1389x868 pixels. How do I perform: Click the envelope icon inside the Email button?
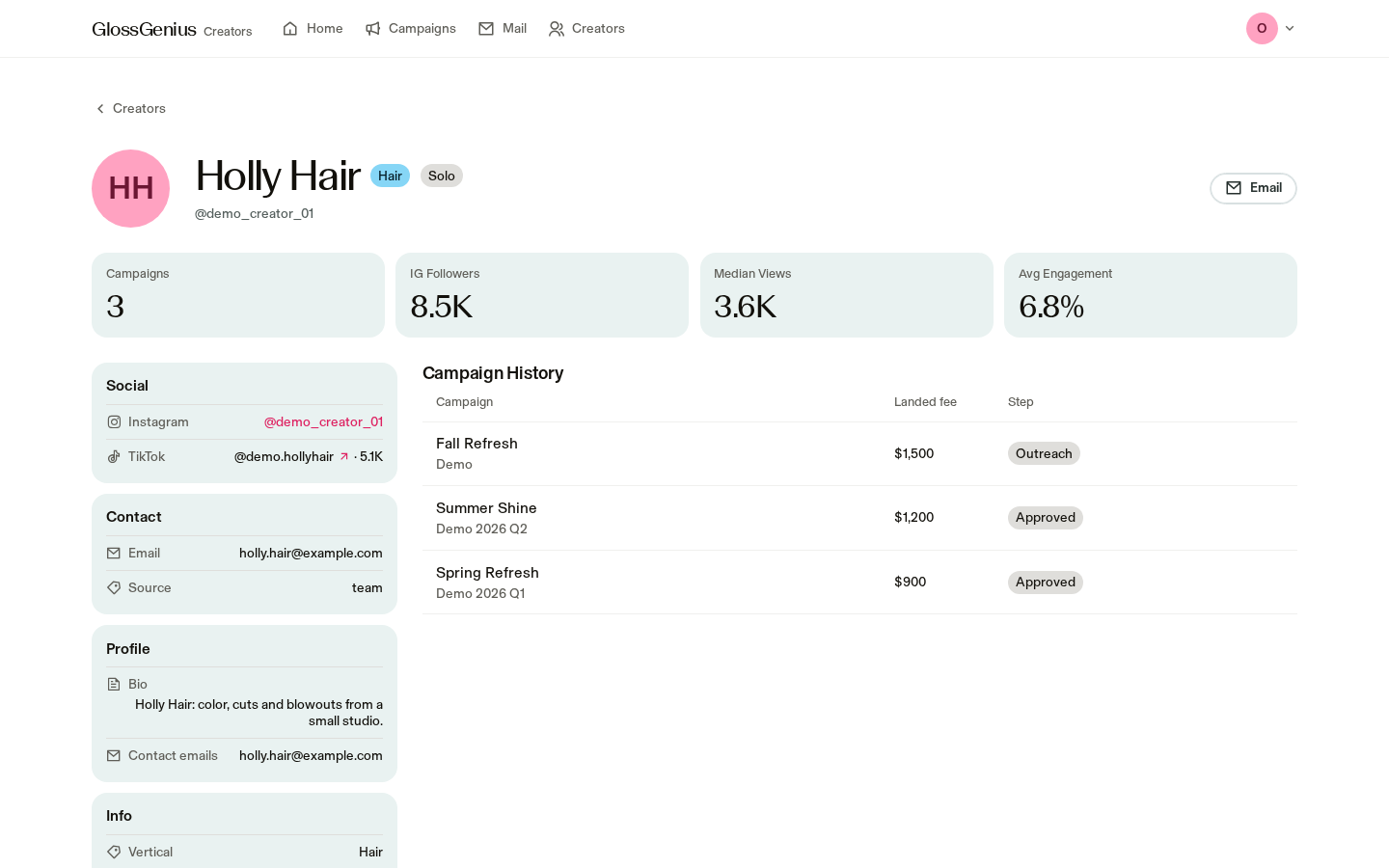point(1234,188)
